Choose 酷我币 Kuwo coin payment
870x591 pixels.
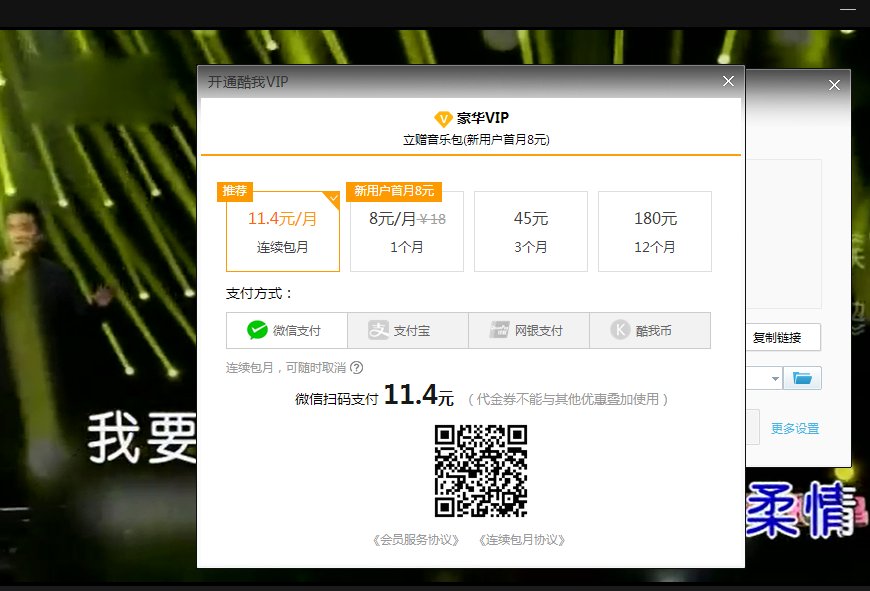648,329
